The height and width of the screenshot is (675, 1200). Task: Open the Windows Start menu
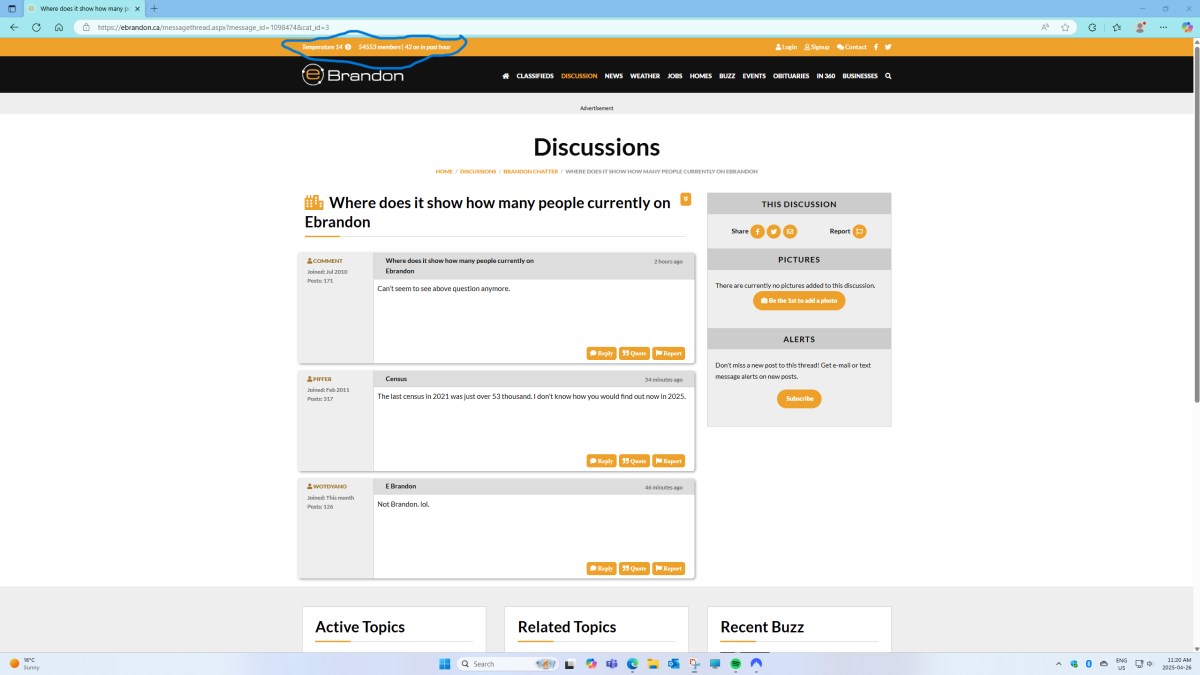tap(444, 664)
